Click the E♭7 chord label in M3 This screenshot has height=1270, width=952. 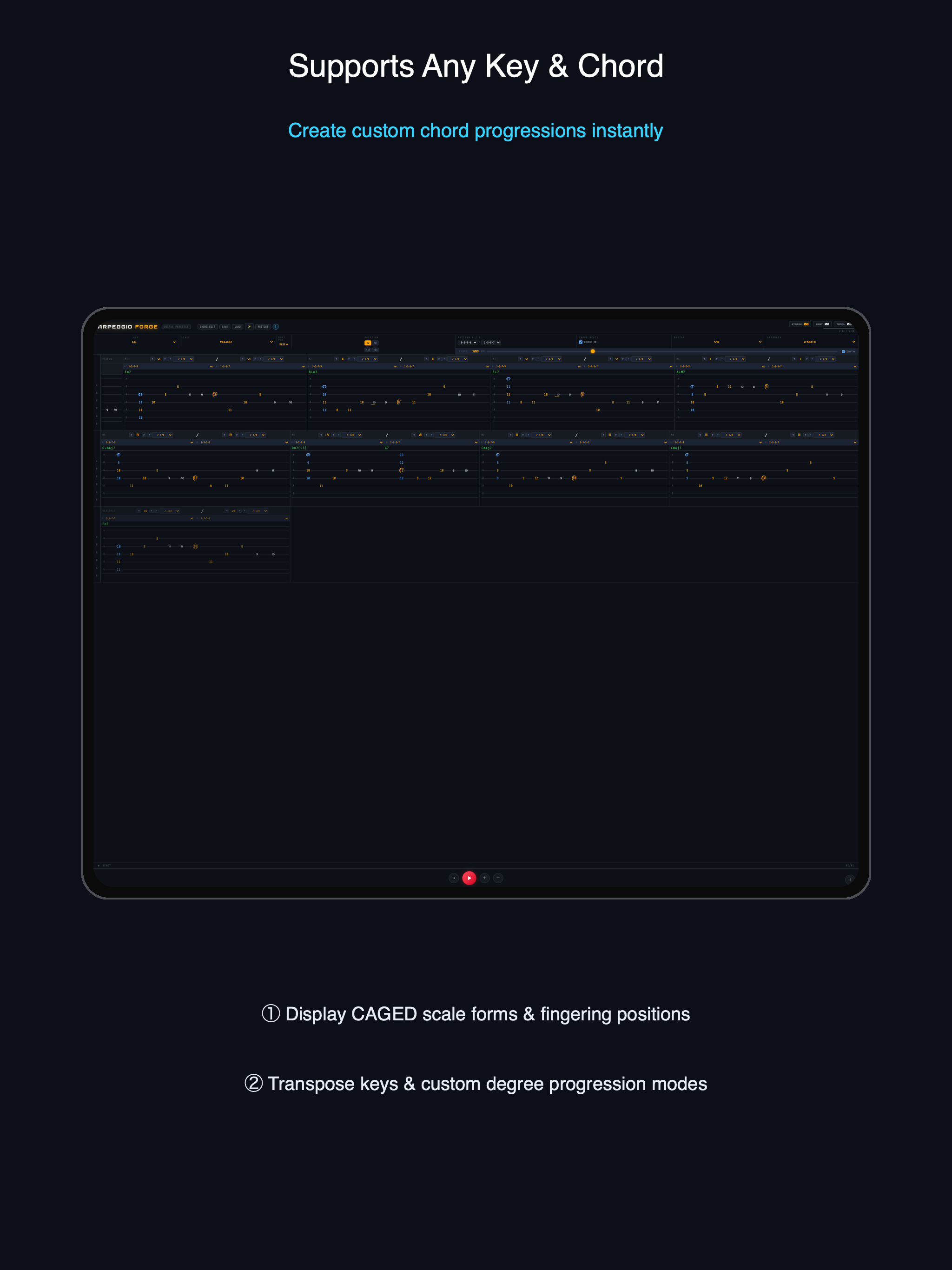coord(496,372)
